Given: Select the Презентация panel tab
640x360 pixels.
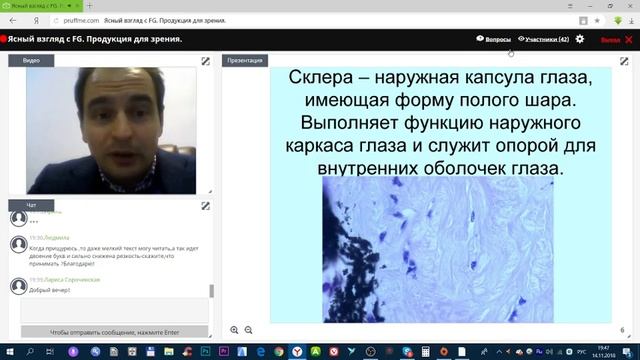Looking at the screenshot, I should [245, 60].
